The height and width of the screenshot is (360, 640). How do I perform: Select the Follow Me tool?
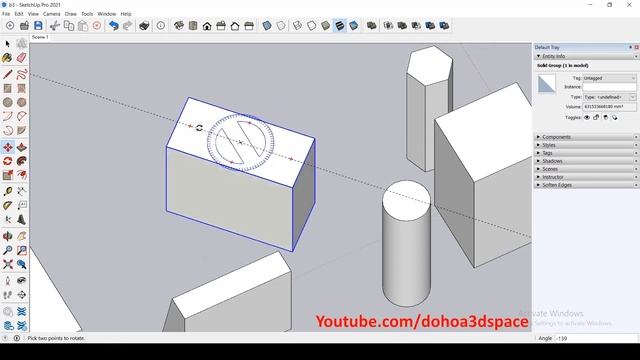[x=22, y=161]
